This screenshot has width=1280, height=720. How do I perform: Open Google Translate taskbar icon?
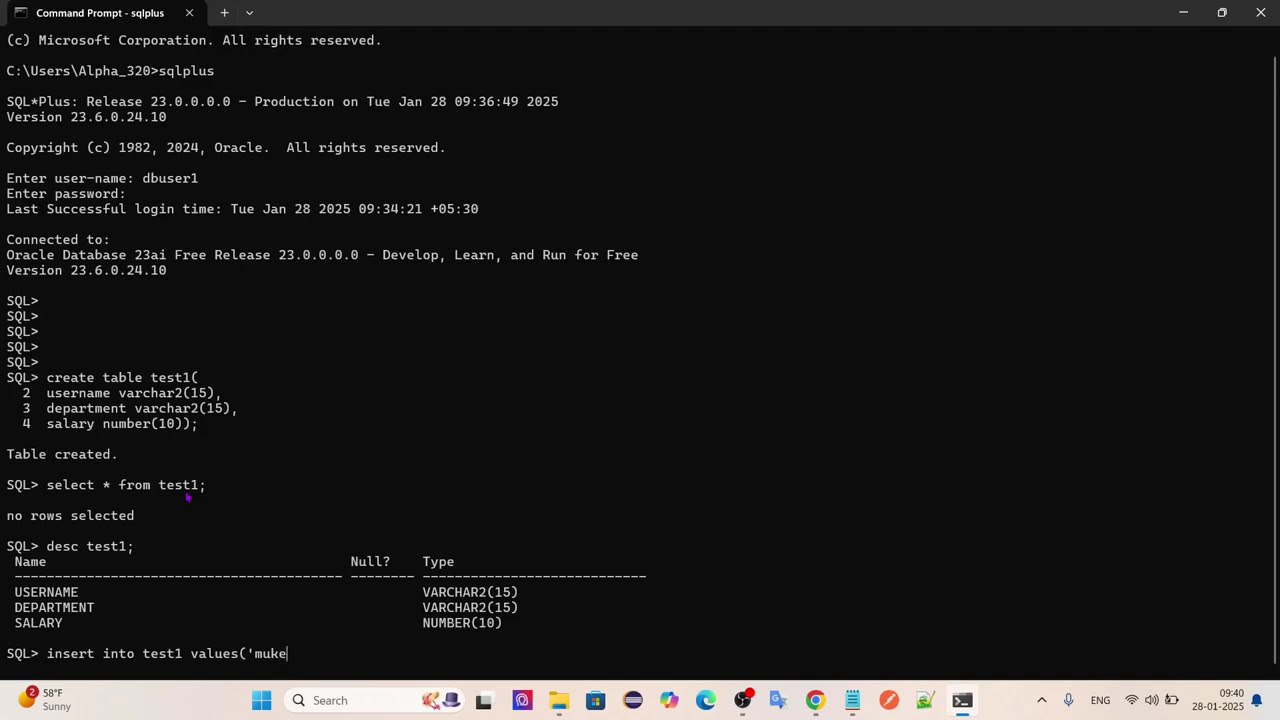[779, 700]
